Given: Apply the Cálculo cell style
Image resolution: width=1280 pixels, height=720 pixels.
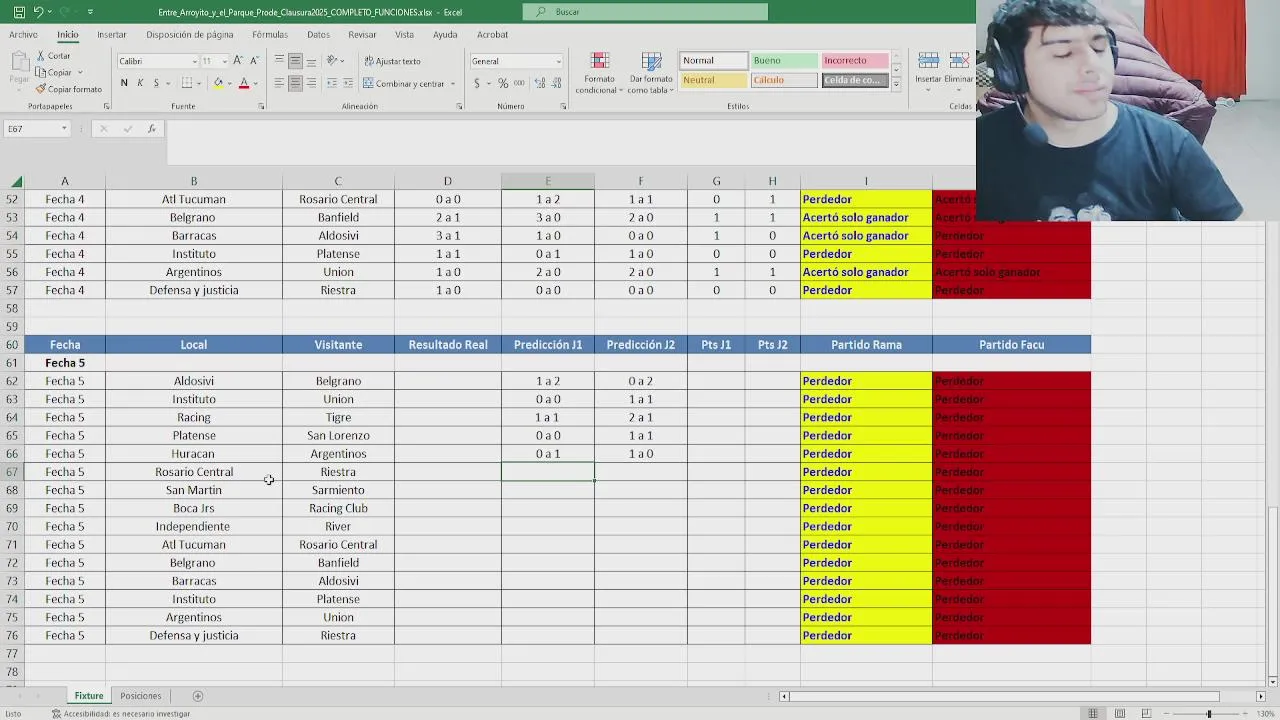Looking at the screenshot, I should click(x=783, y=80).
